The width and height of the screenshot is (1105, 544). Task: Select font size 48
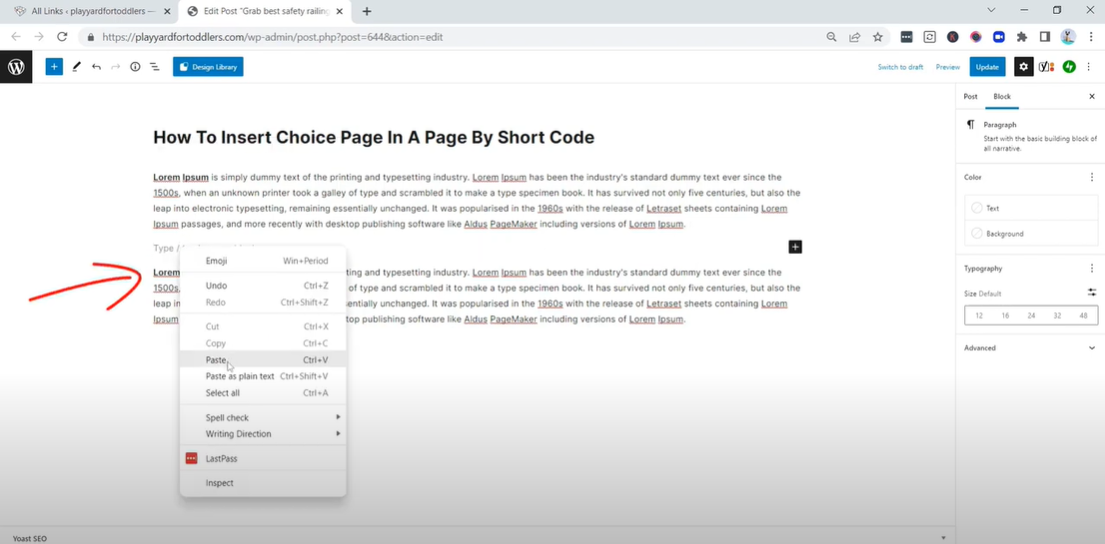tap(1083, 316)
